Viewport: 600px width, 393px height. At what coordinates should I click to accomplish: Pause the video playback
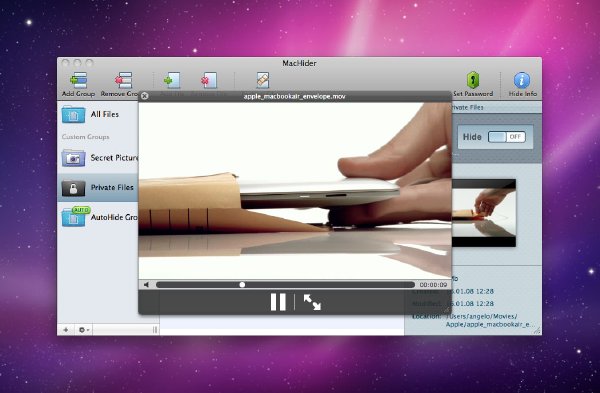tap(278, 302)
